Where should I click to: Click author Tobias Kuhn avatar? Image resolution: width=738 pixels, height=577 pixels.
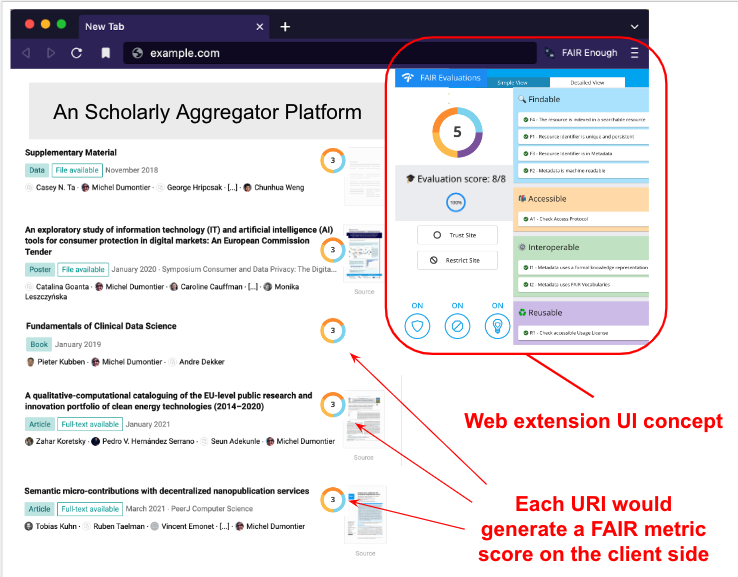tap(29, 526)
